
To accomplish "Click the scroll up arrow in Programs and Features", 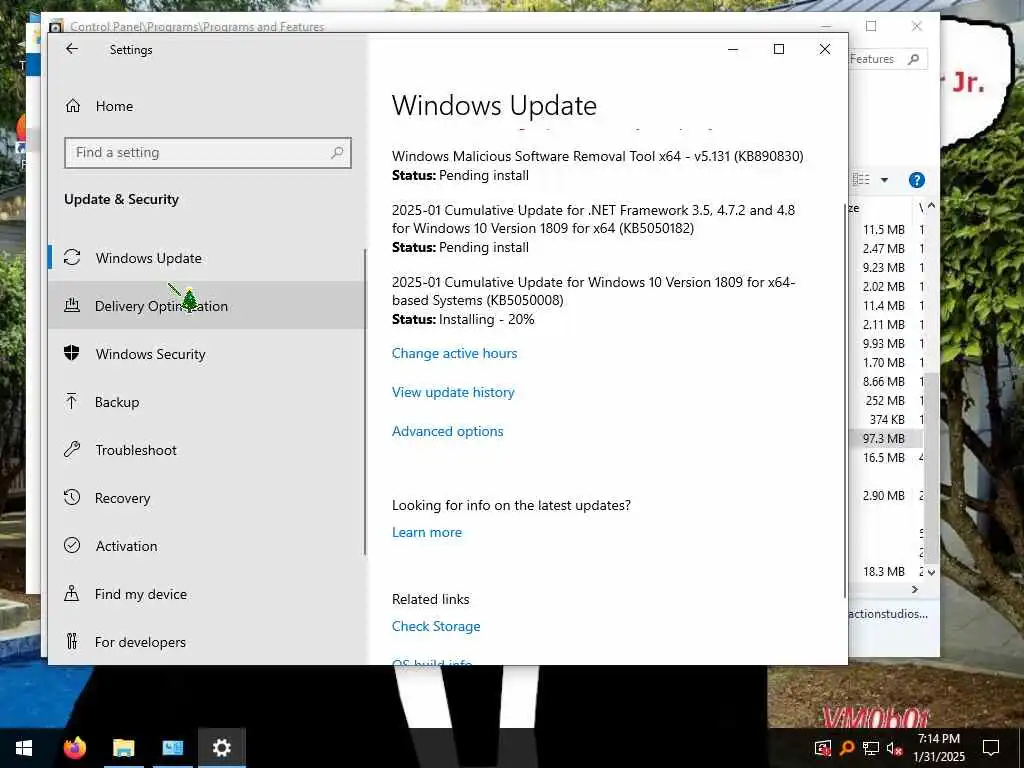I will click(932, 206).
